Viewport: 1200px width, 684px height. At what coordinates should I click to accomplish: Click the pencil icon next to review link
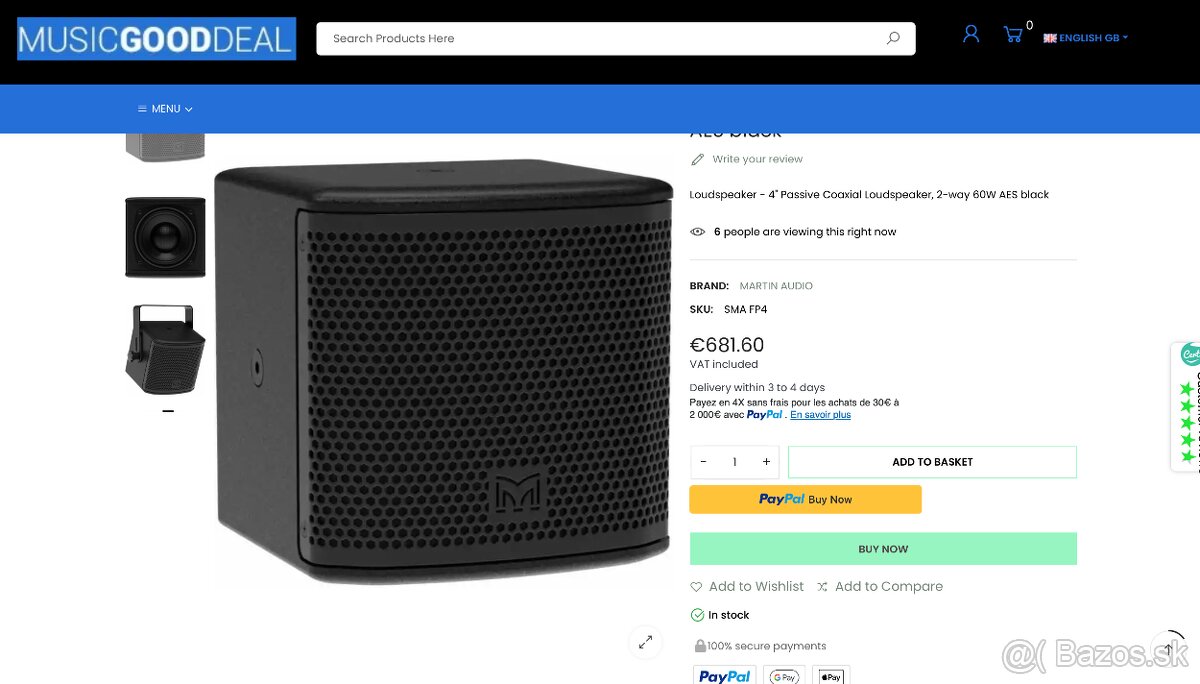click(696, 158)
